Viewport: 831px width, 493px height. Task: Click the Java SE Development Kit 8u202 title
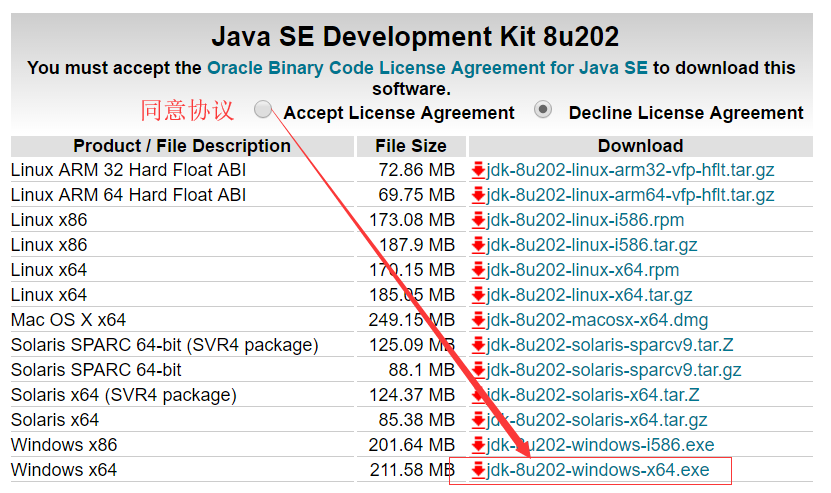415,37
